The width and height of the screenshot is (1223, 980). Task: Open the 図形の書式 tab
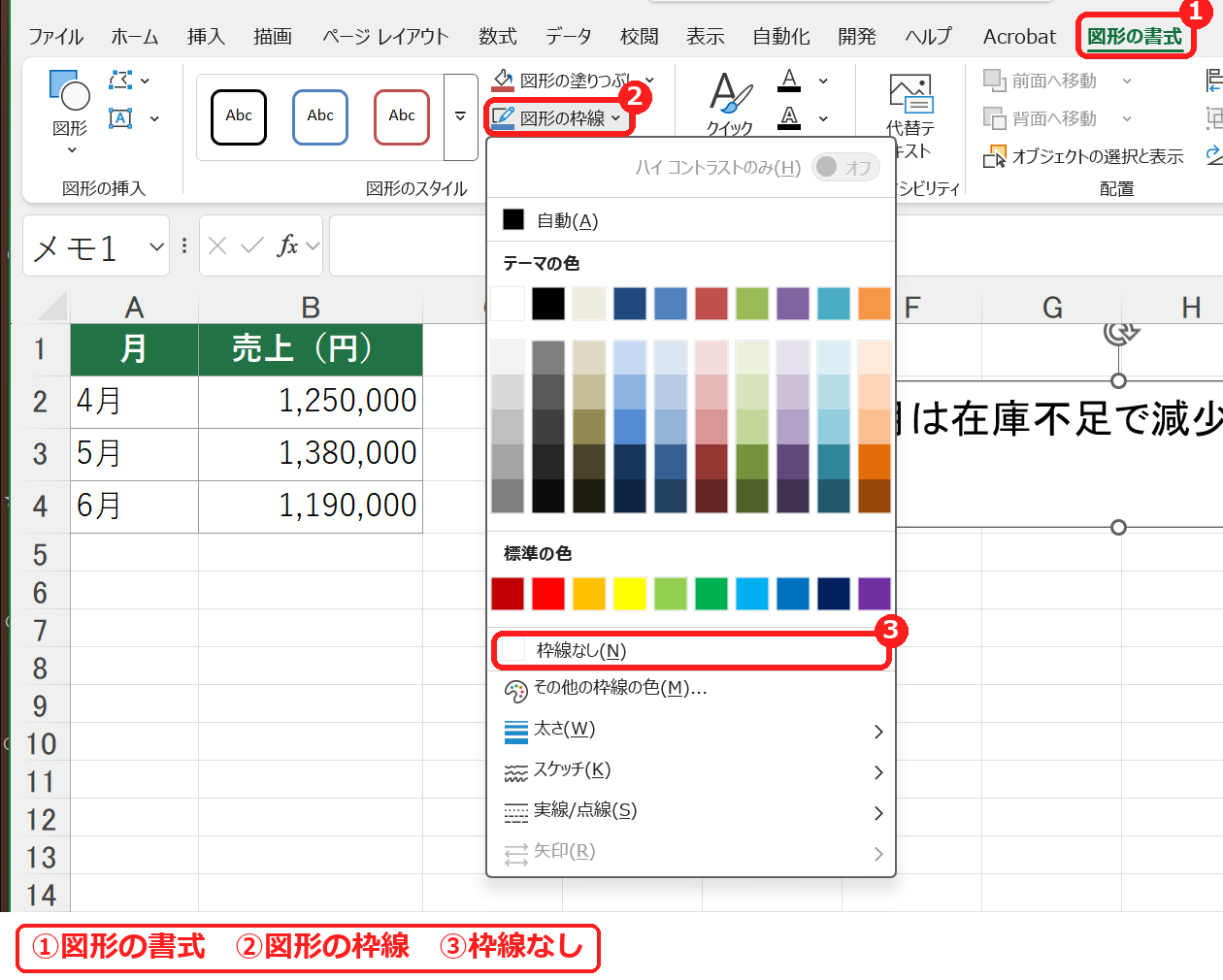[1135, 37]
